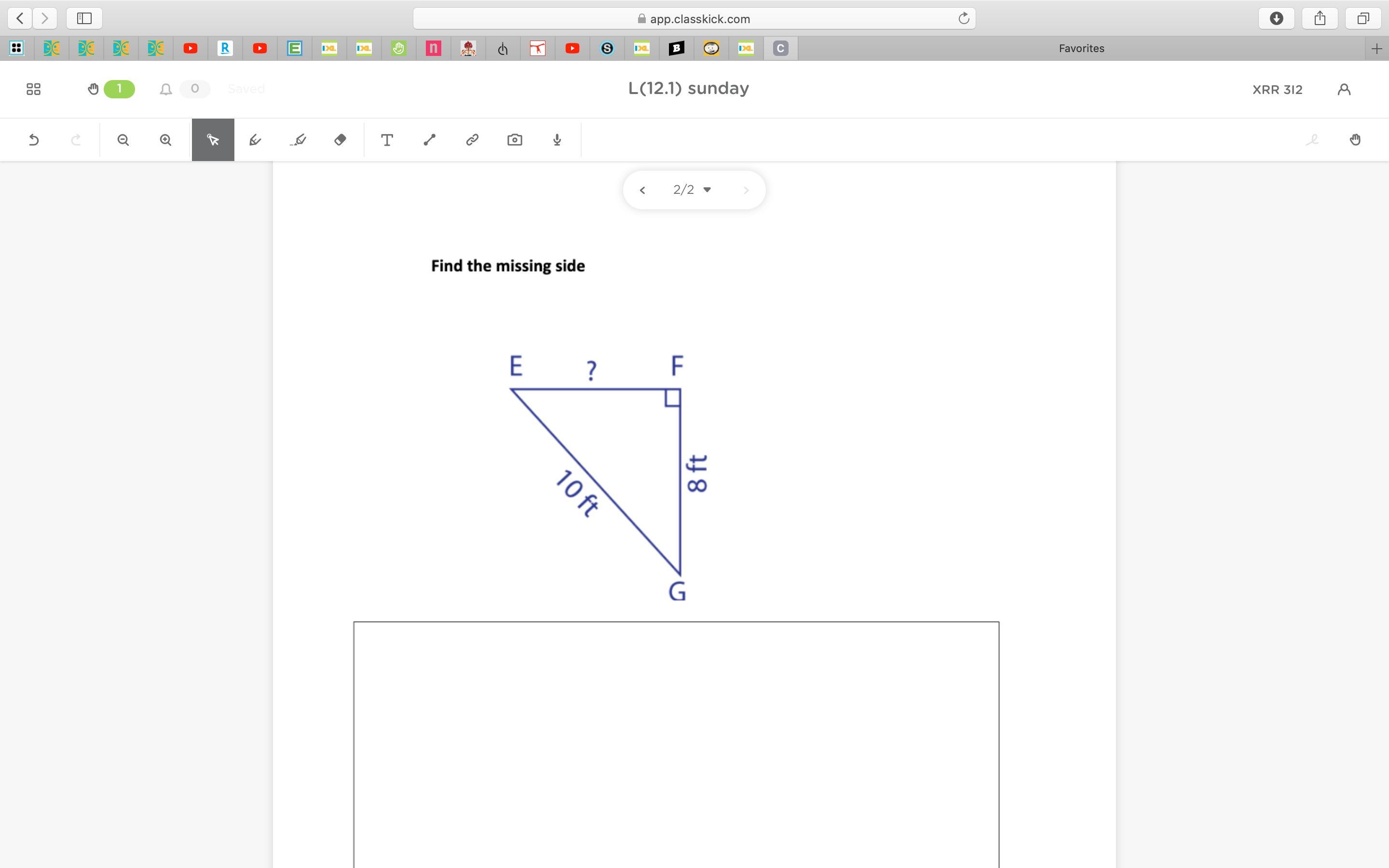
Task: Go to previous slide chevron
Action: [x=642, y=190]
